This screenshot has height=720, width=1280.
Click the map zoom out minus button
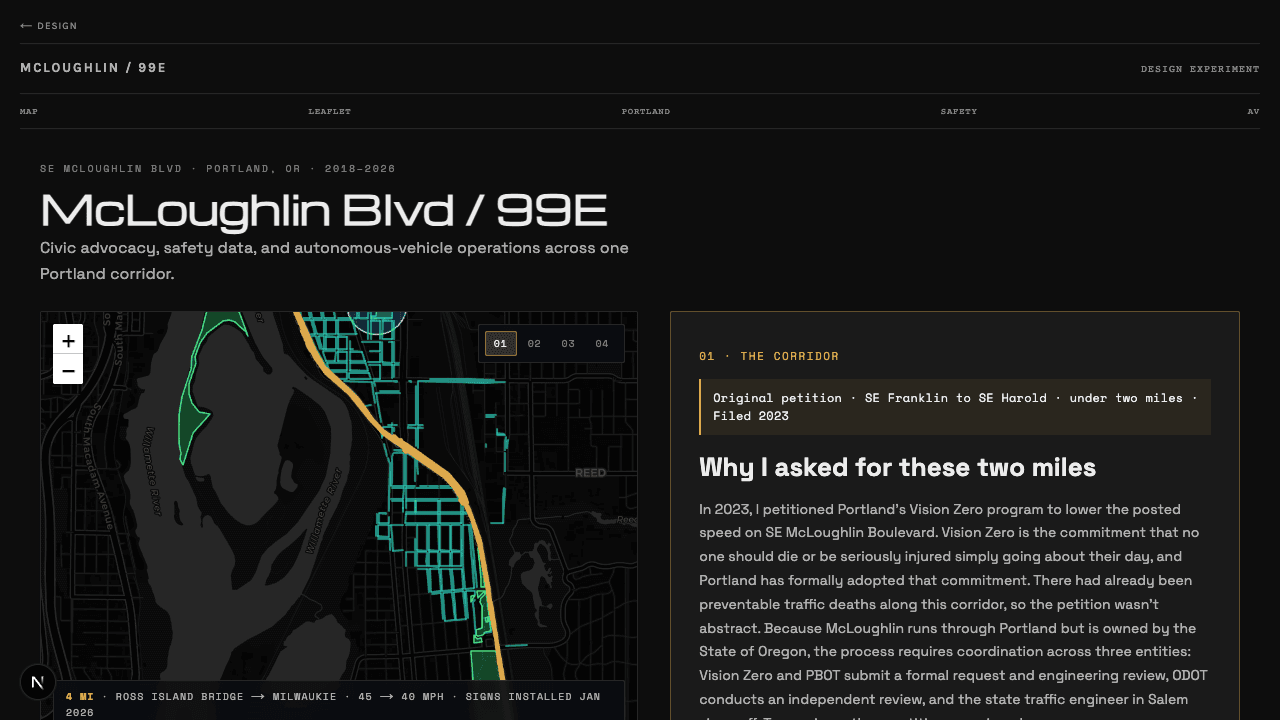coord(68,370)
